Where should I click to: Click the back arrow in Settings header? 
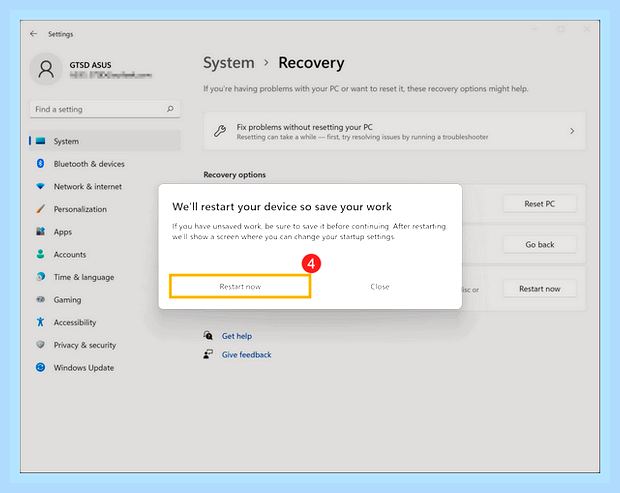coord(33,34)
